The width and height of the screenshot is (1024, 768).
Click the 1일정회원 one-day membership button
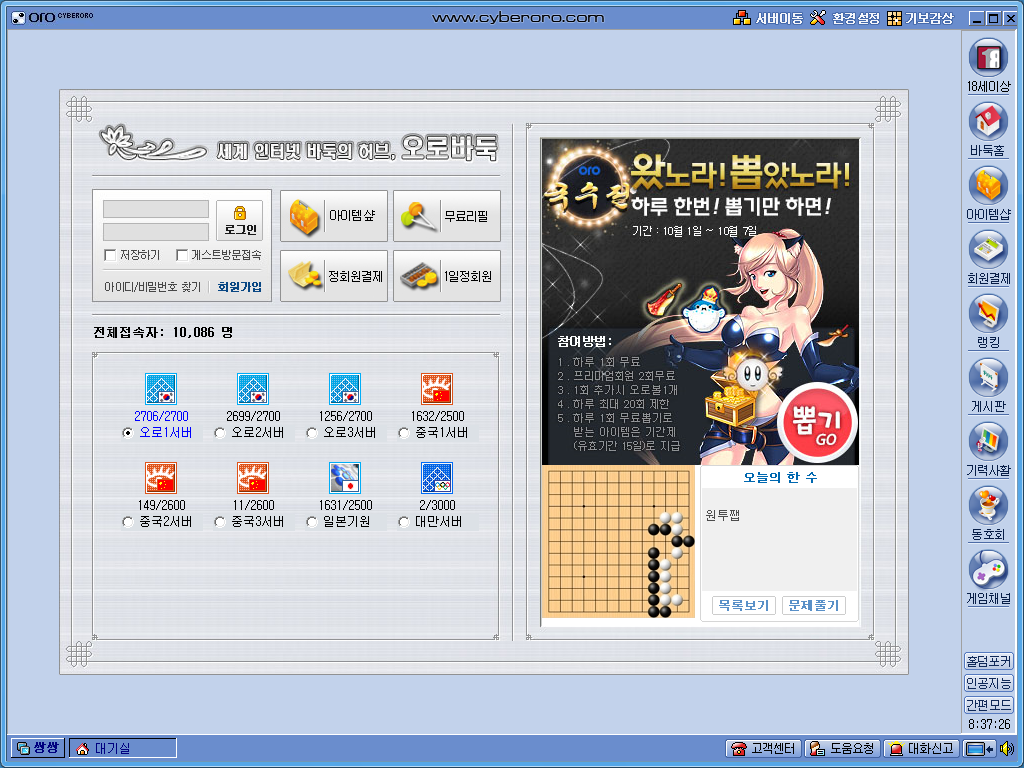coord(447,276)
